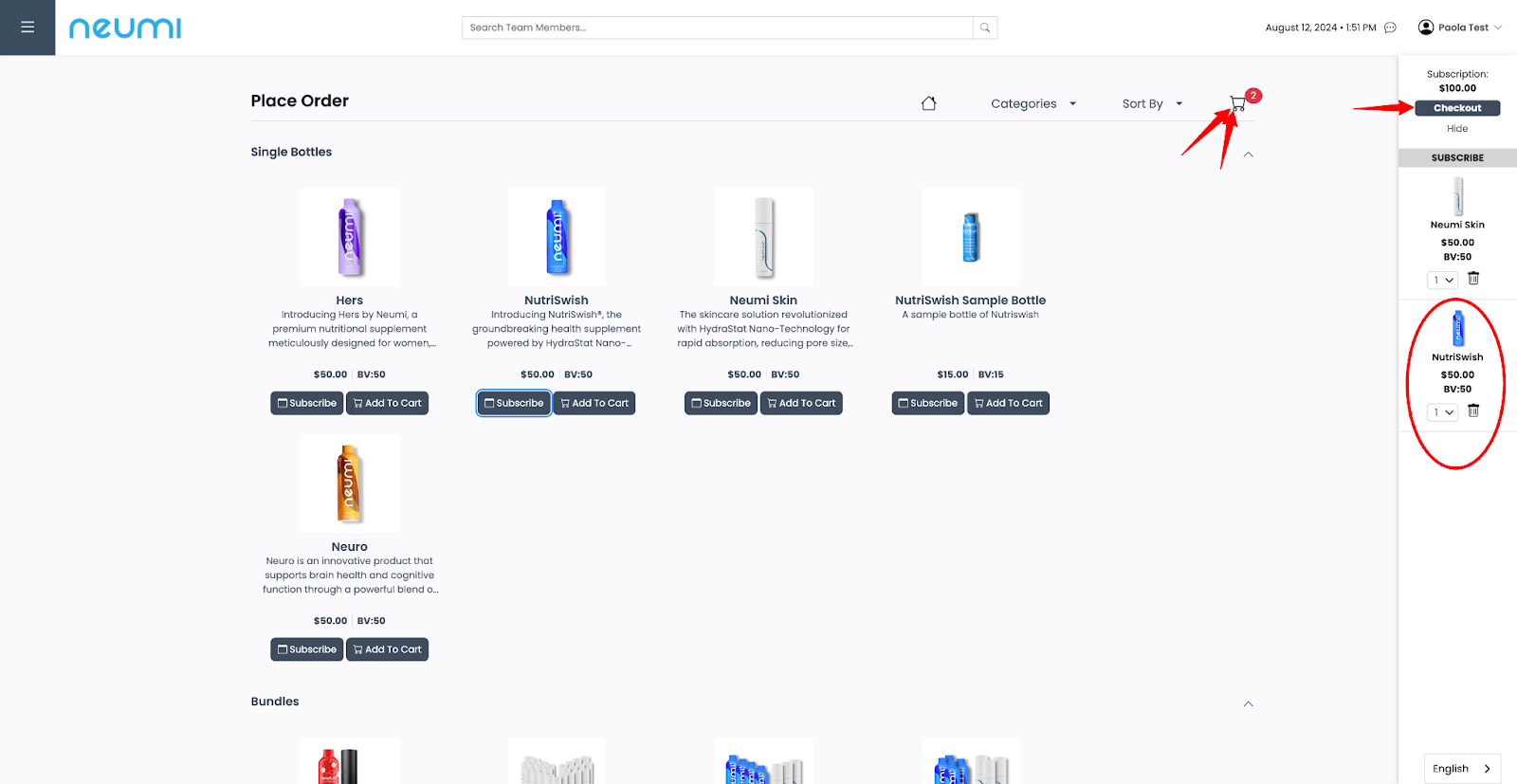Open the Paola Test user menu

[1460, 27]
